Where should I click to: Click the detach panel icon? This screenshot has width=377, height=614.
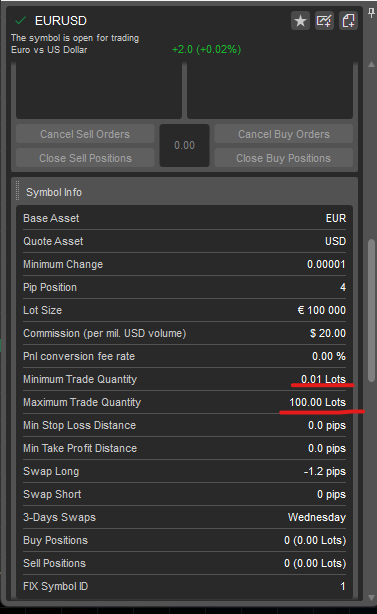pyautogui.click(x=348, y=21)
